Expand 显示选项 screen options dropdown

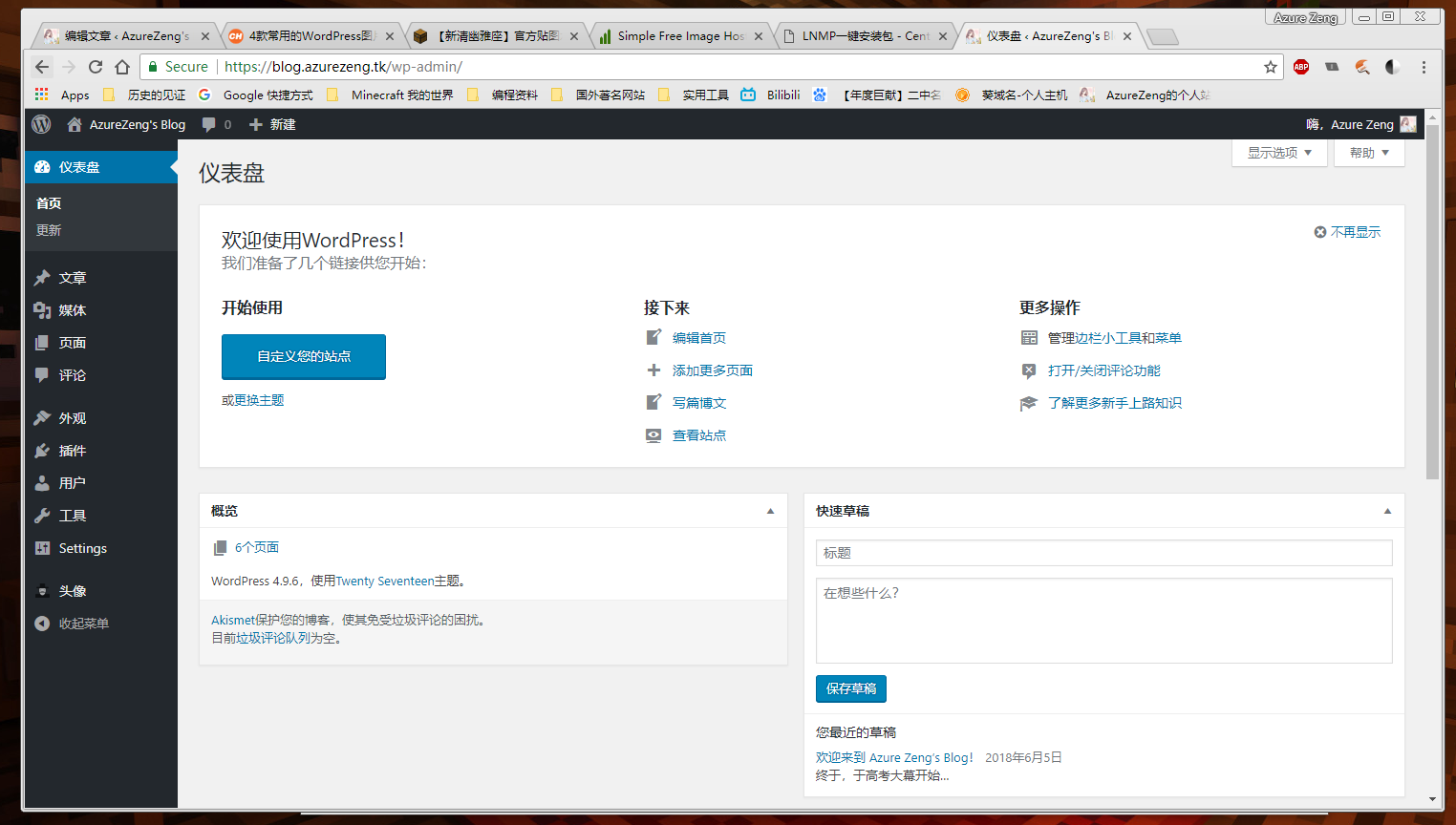(x=1279, y=153)
